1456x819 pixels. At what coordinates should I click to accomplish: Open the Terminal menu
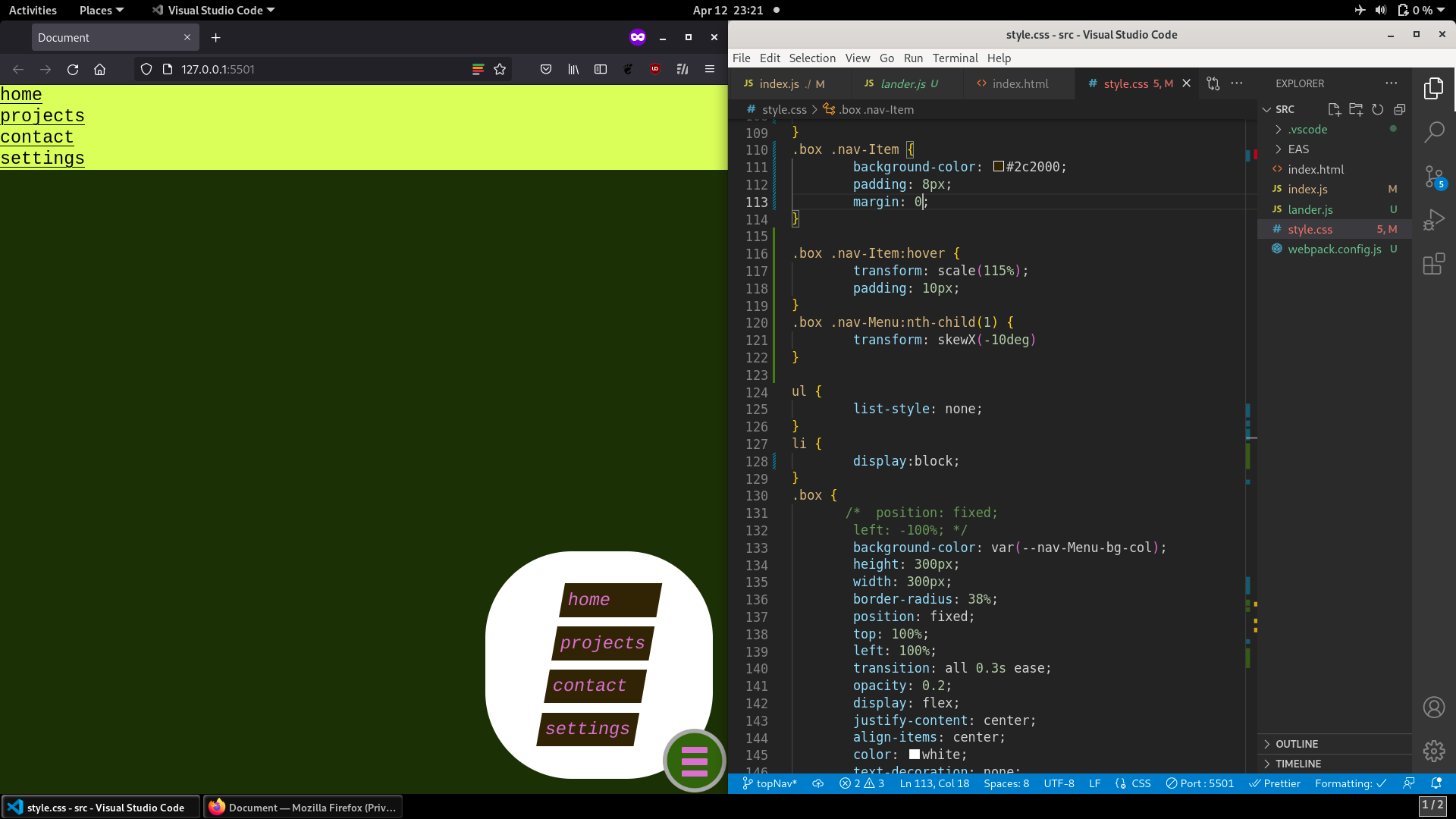(x=955, y=58)
